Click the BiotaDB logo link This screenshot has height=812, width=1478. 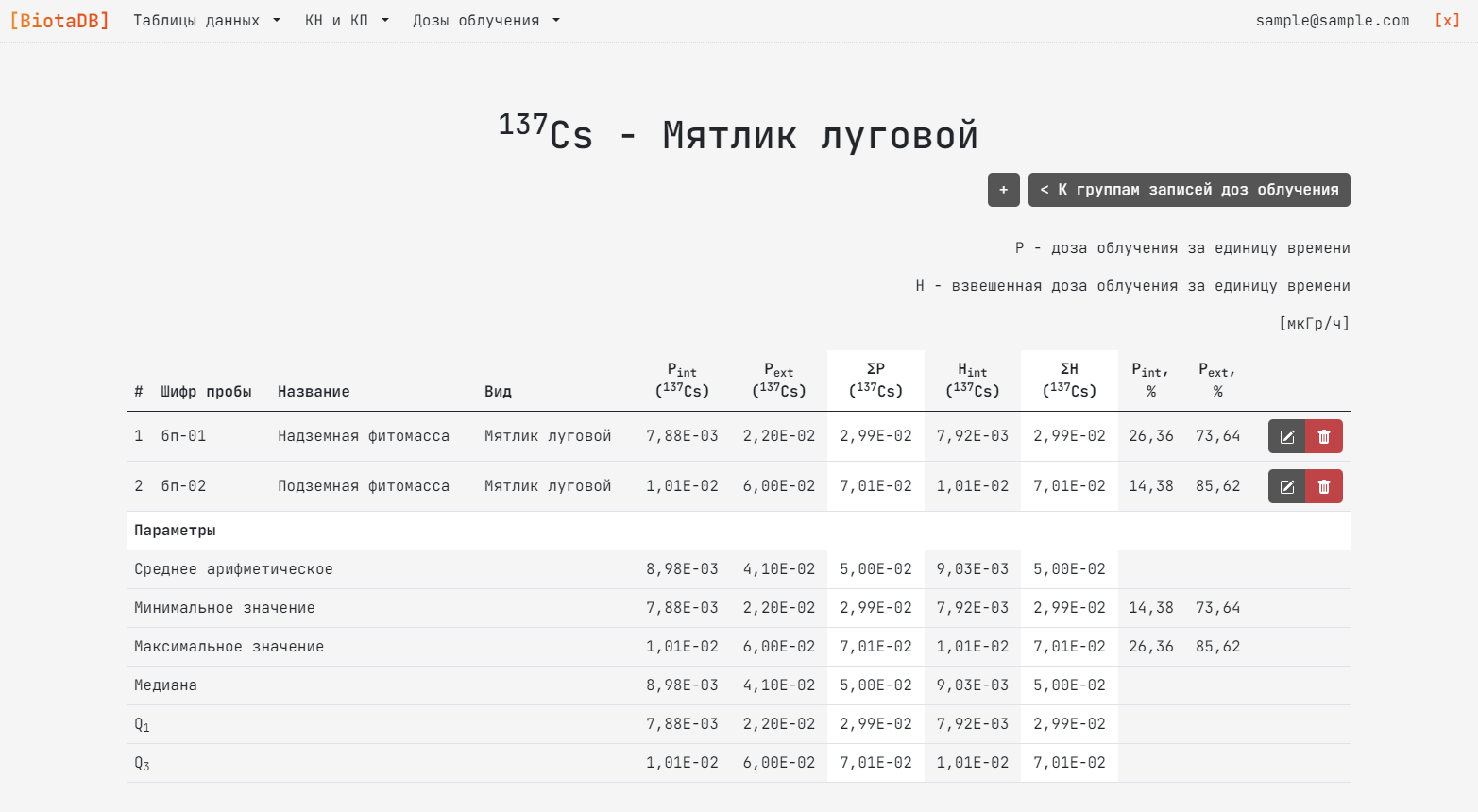coord(59,21)
